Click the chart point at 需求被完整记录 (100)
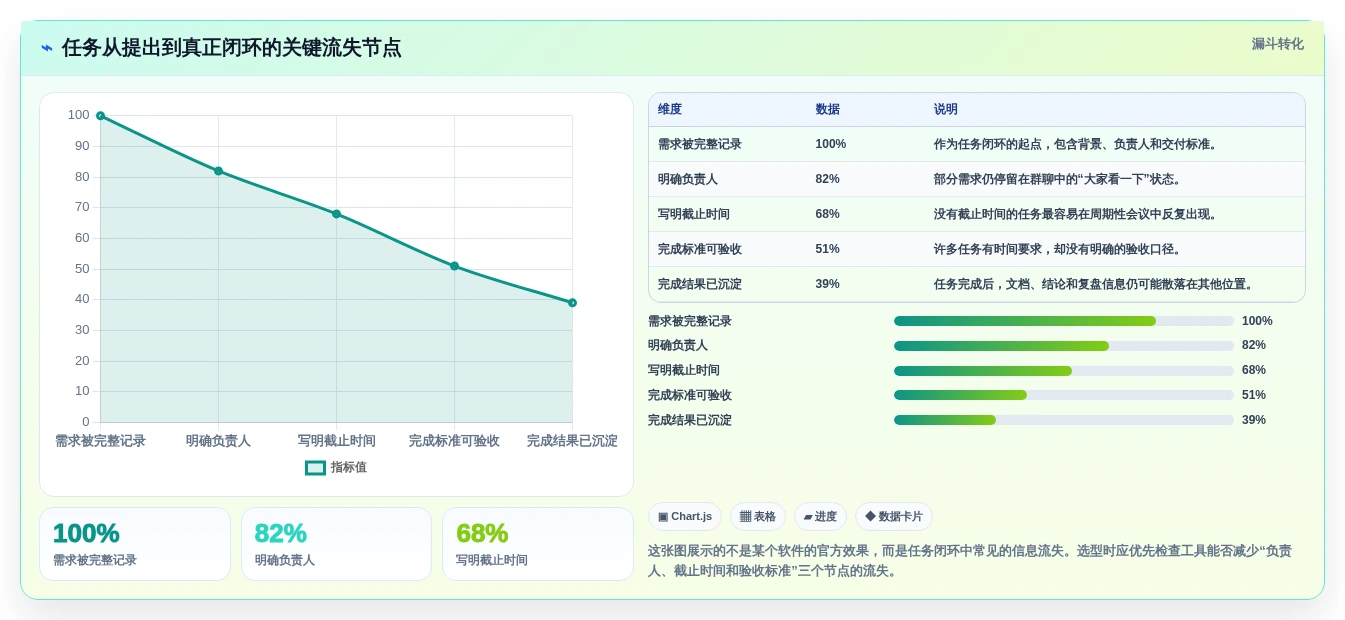 pyautogui.click(x=100, y=116)
